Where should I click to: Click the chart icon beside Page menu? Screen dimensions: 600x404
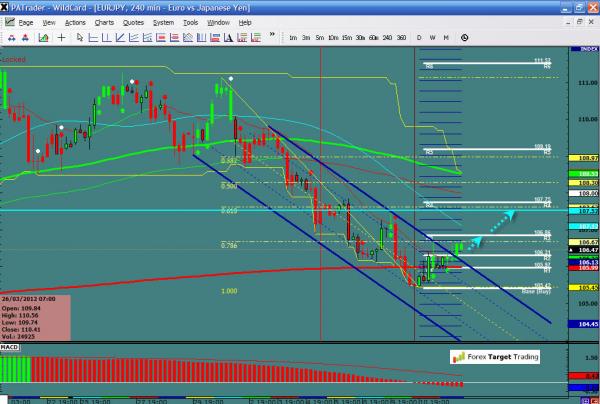click(9, 21)
